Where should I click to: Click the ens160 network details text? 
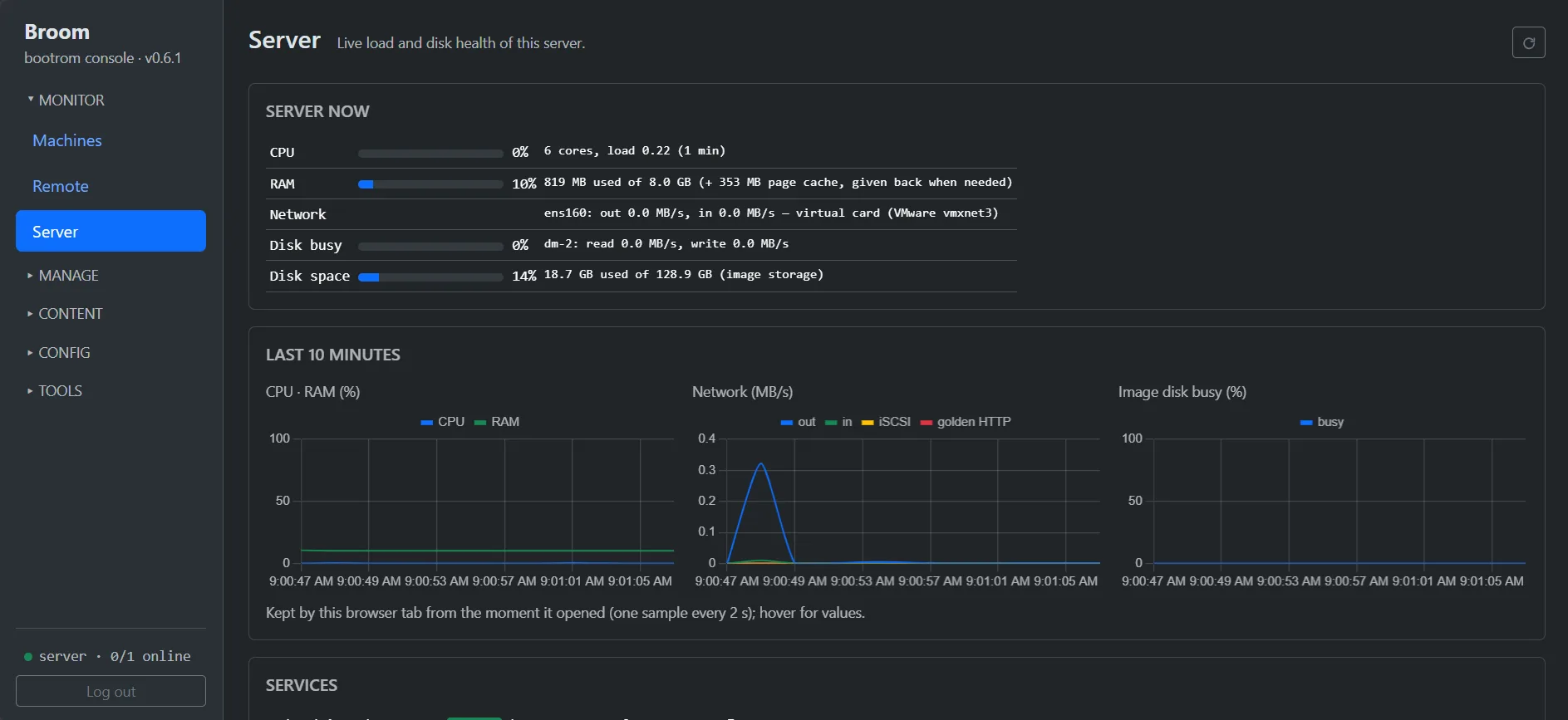771,213
